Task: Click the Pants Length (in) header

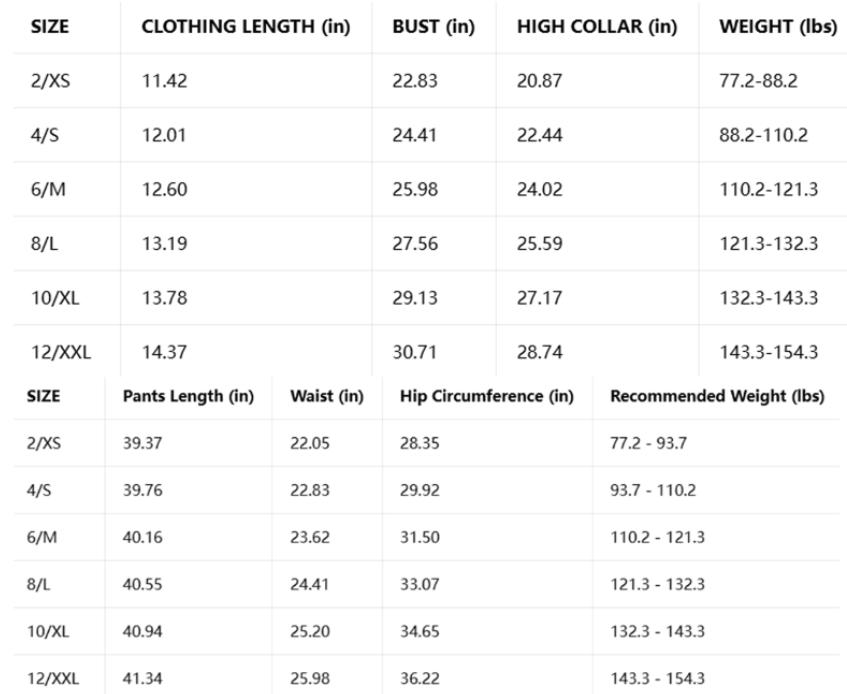Action: click(x=189, y=396)
